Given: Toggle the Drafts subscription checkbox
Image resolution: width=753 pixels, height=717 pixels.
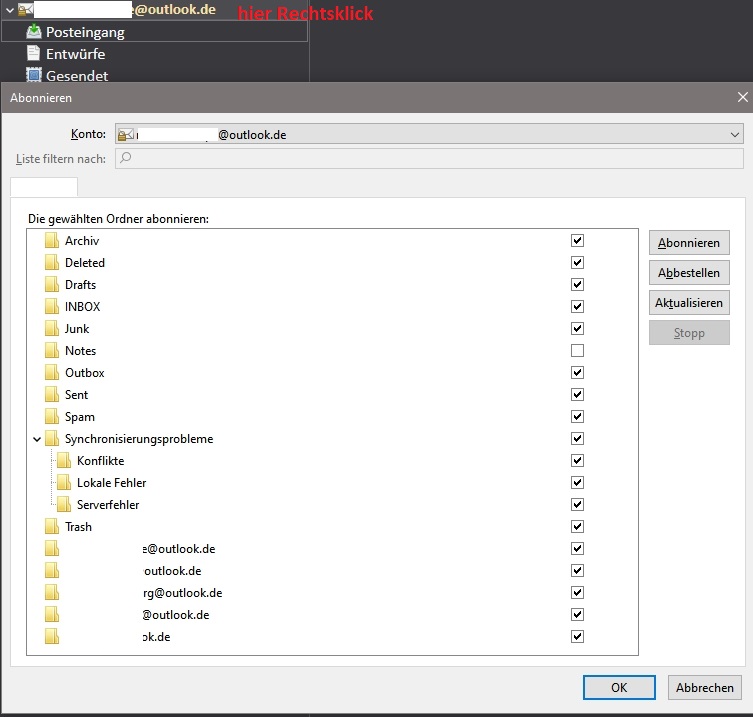Looking at the screenshot, I should pos(577,284).
